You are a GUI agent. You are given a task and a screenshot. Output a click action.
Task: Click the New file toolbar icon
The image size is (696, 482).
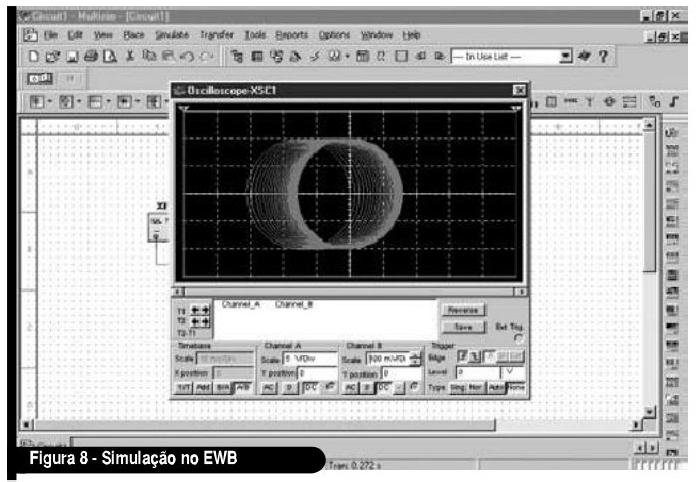[x=33, y=53]
